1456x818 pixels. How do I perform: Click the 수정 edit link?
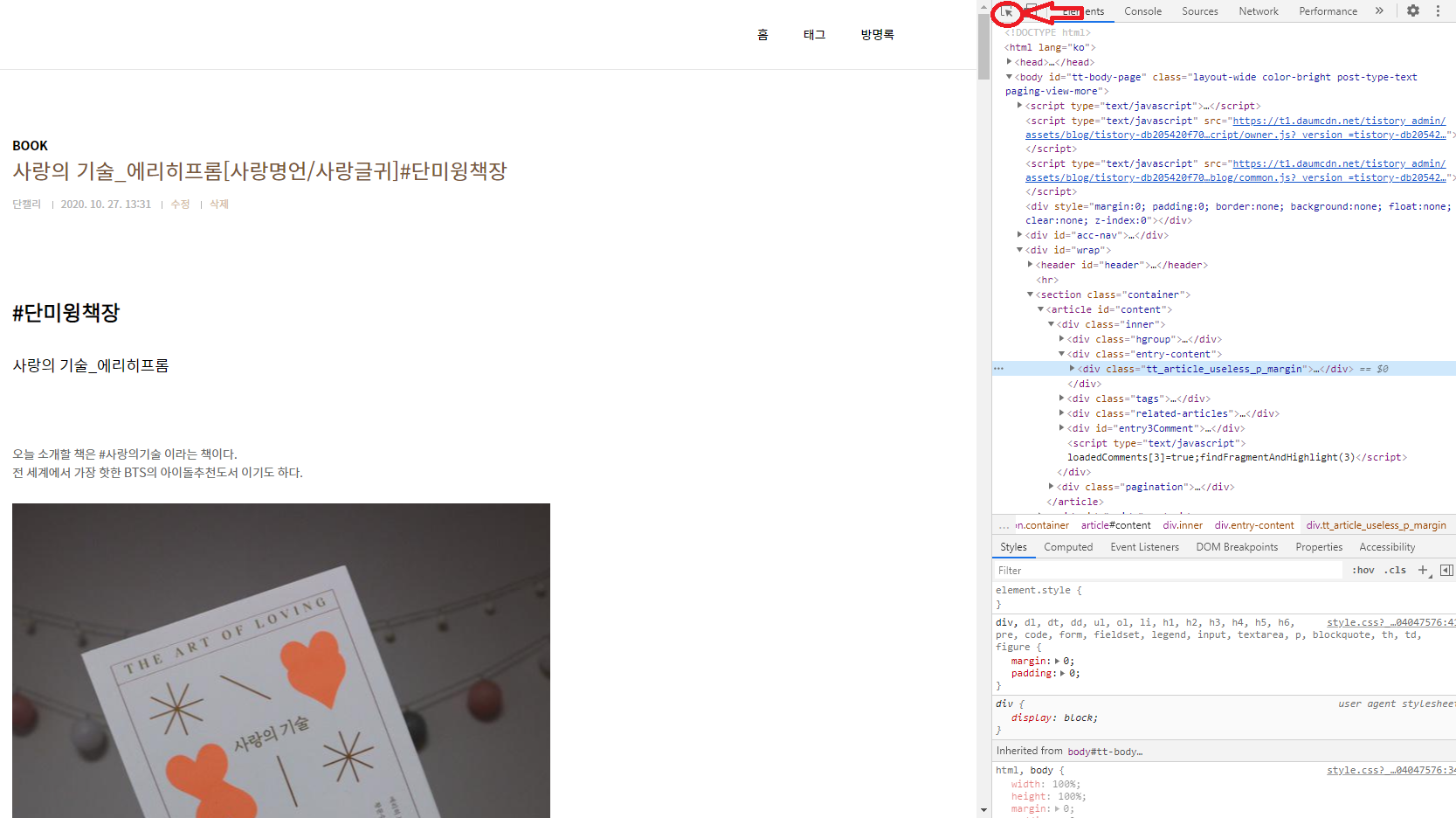point(180,204)
